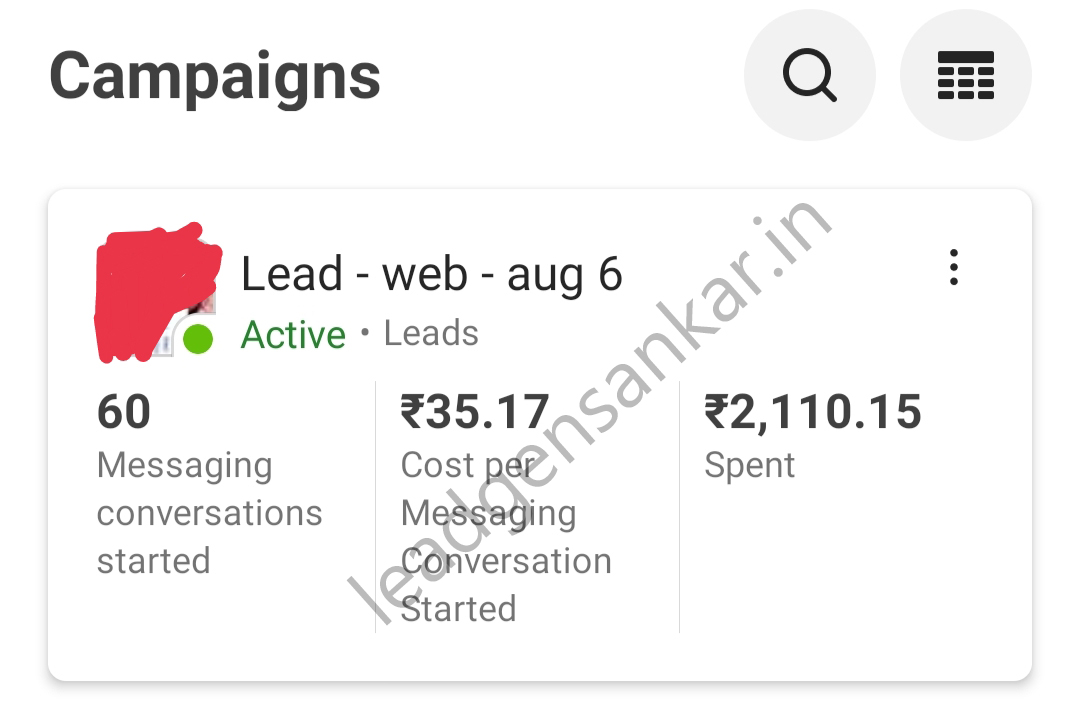The width and height of the screenshot is (1080, 721).
Task: Click the table columns view icon
Action: [965, 75]
